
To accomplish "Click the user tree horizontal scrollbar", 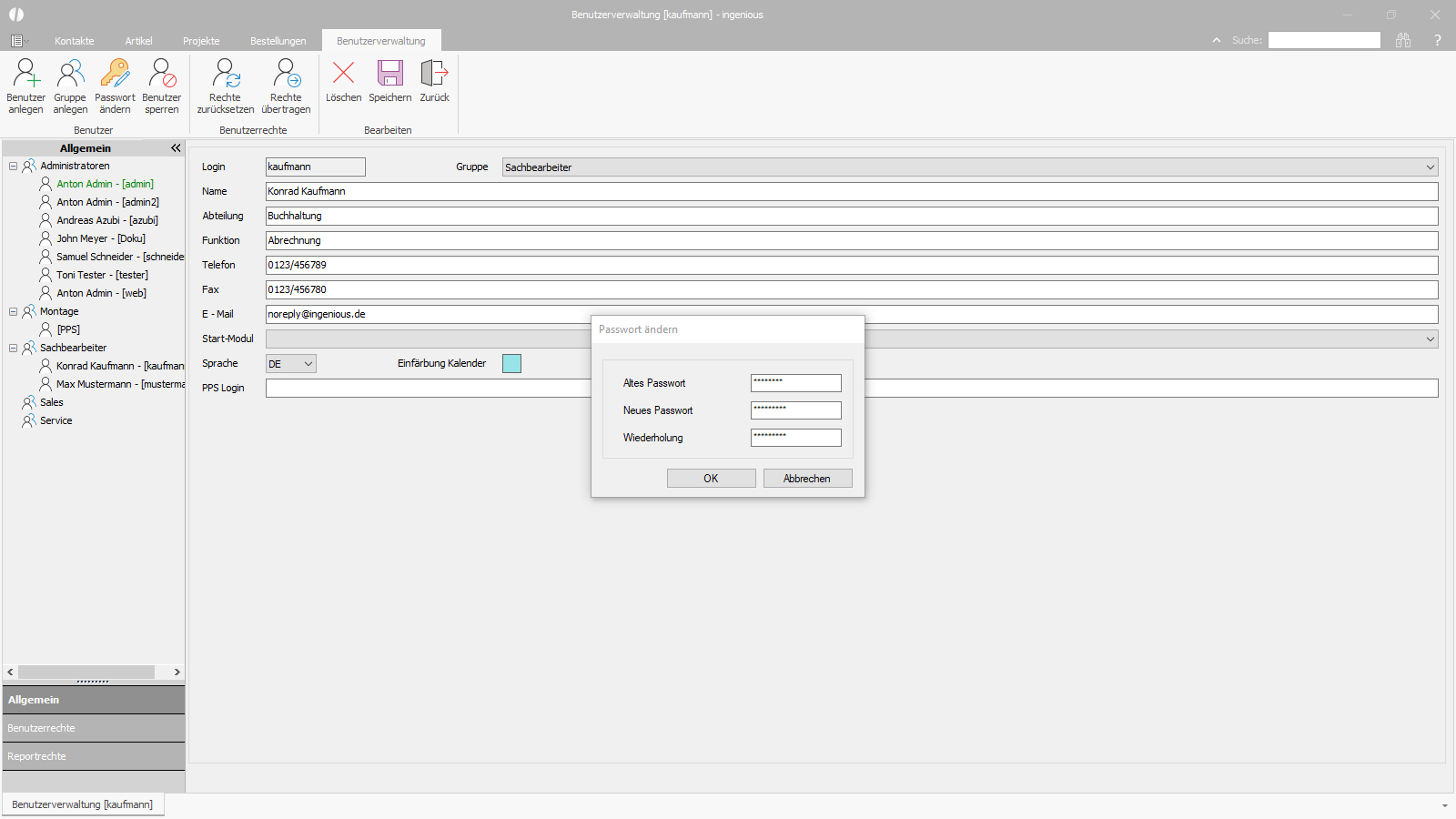I will (86, 672).
